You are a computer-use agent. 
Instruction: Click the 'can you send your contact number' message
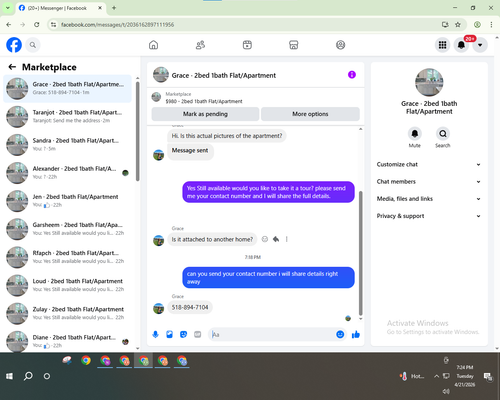click(268, 277)
